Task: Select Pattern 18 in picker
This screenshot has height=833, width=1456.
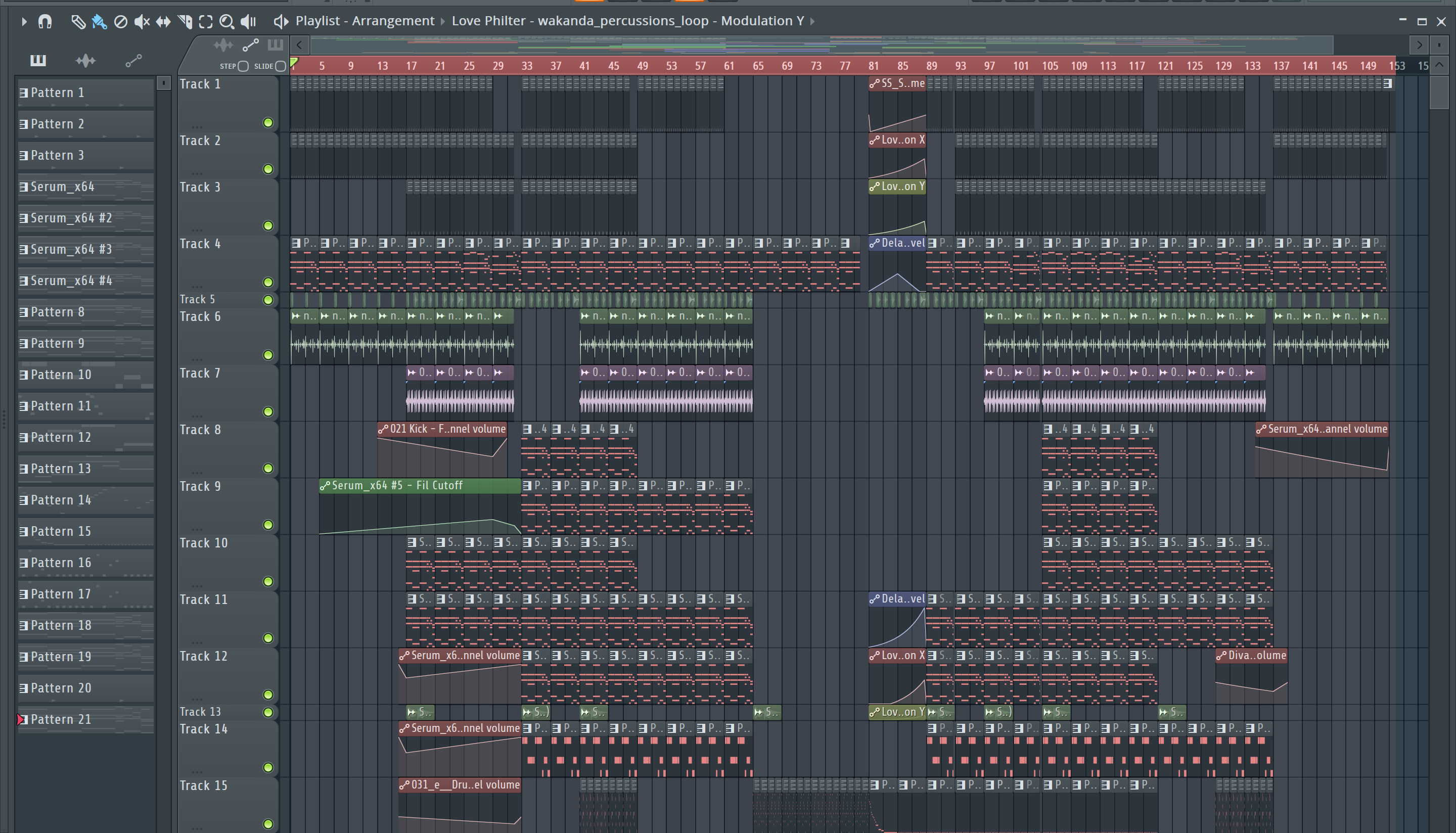Action: click(x=86, y=625)
